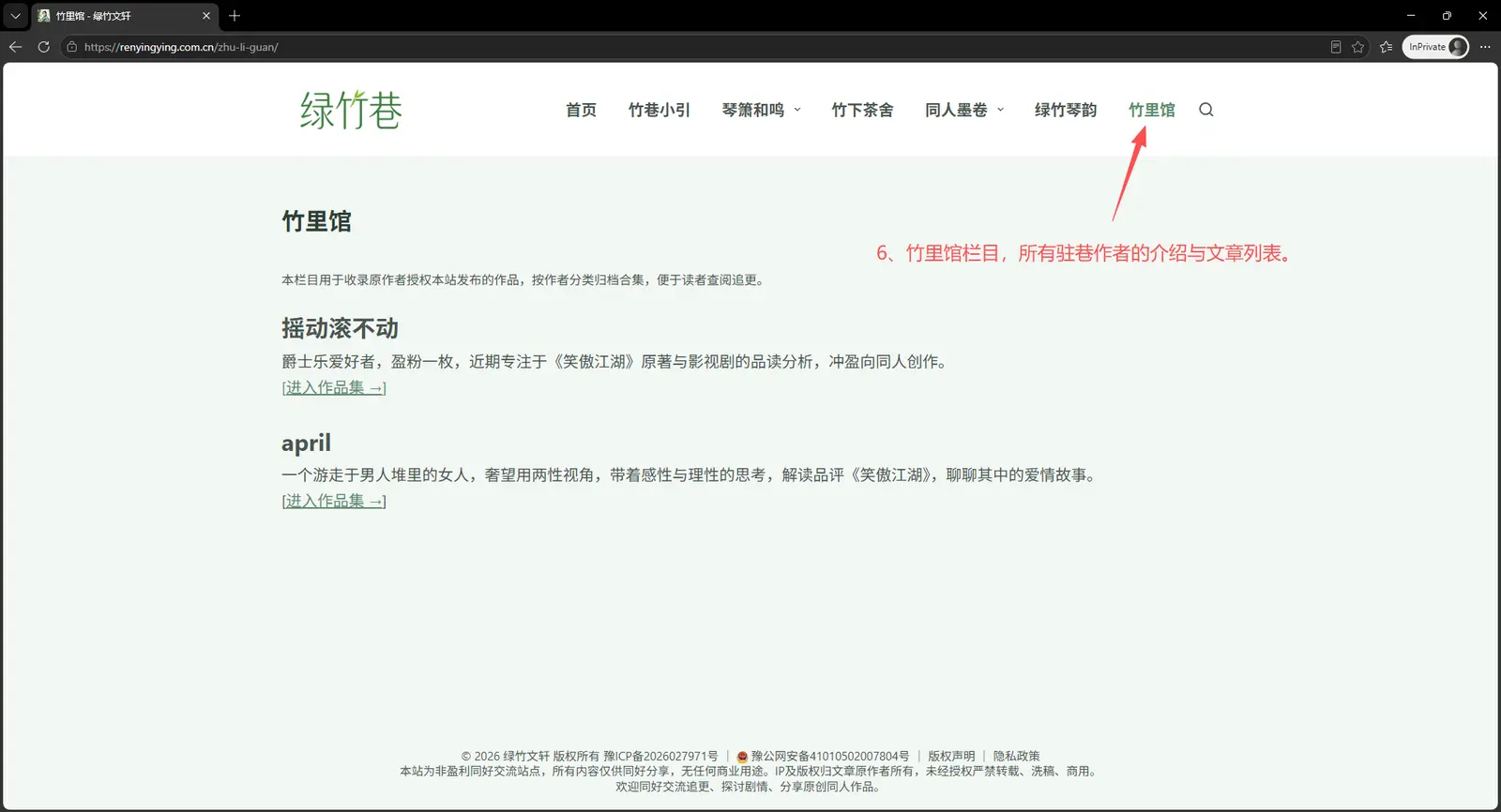Click the address bar URL field
The height and width of the screenshot is (812, 1501).
tap(694, 47)
